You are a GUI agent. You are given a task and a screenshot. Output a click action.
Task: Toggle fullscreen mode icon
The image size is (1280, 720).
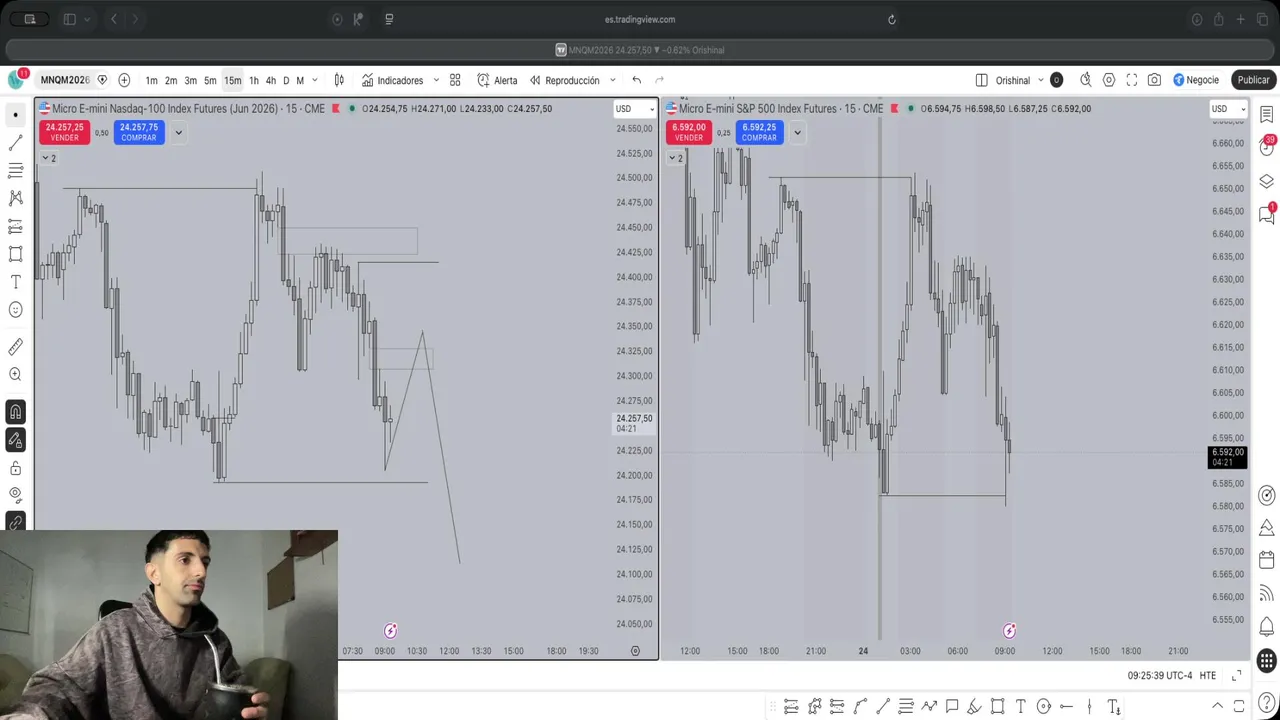click(1132, 80)
